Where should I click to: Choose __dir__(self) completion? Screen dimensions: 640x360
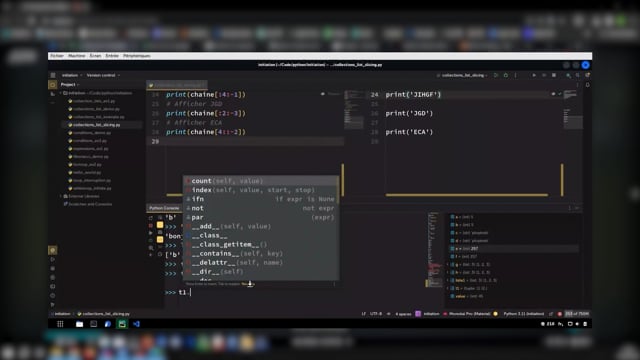[261, 271]
